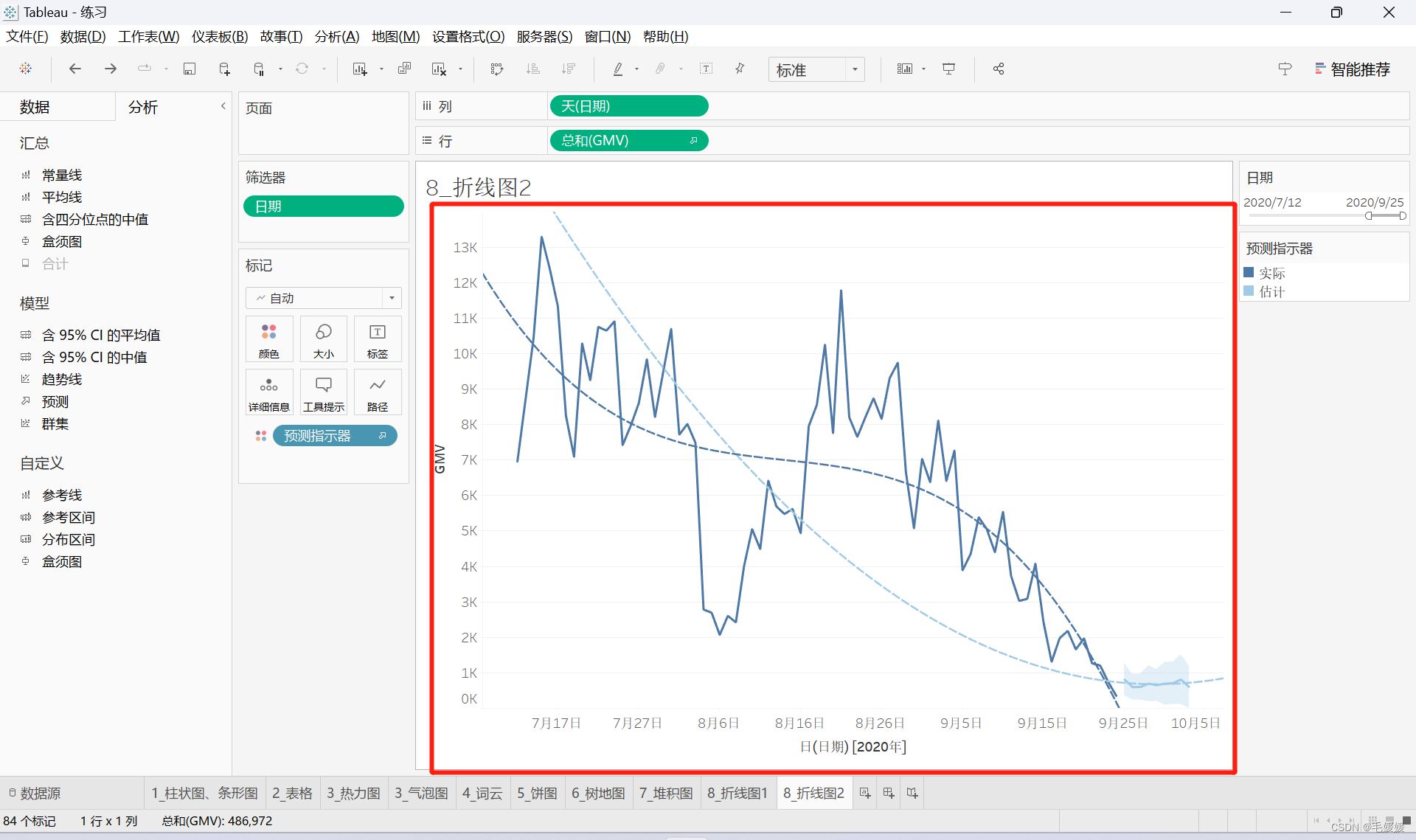1416x840 pixels.
Task: Click the duplicate worksheet icon
Action: [x=404, y=69]
